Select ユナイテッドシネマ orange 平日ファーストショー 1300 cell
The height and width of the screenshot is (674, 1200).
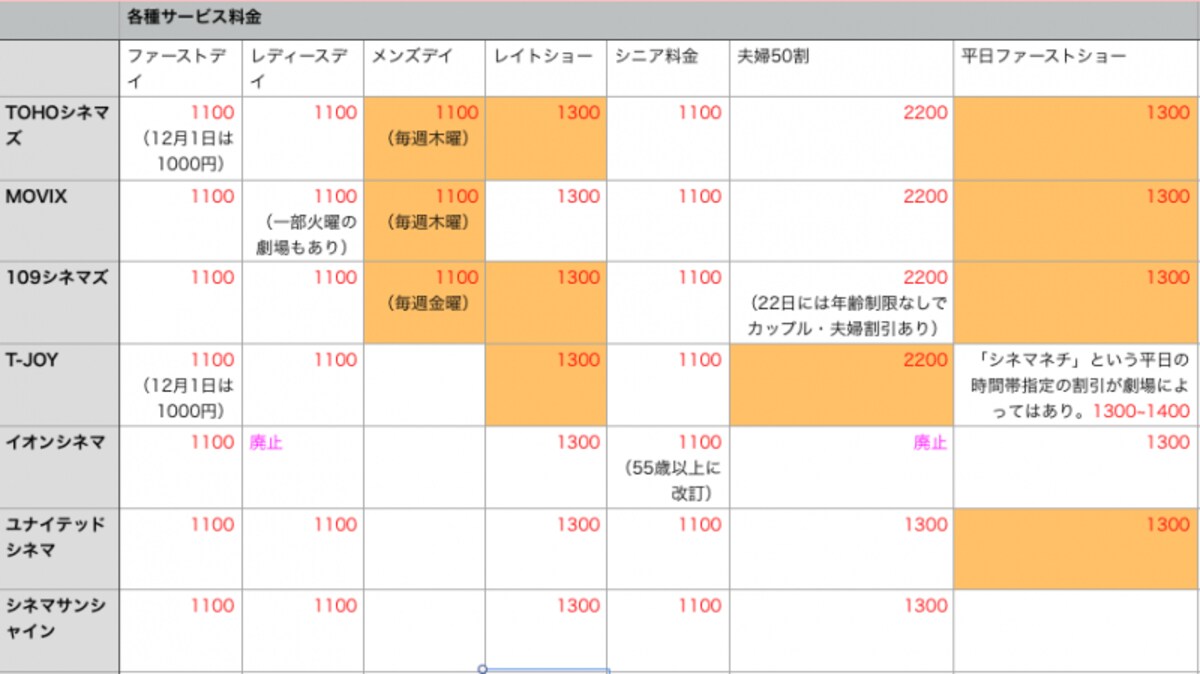point(1077,549)
